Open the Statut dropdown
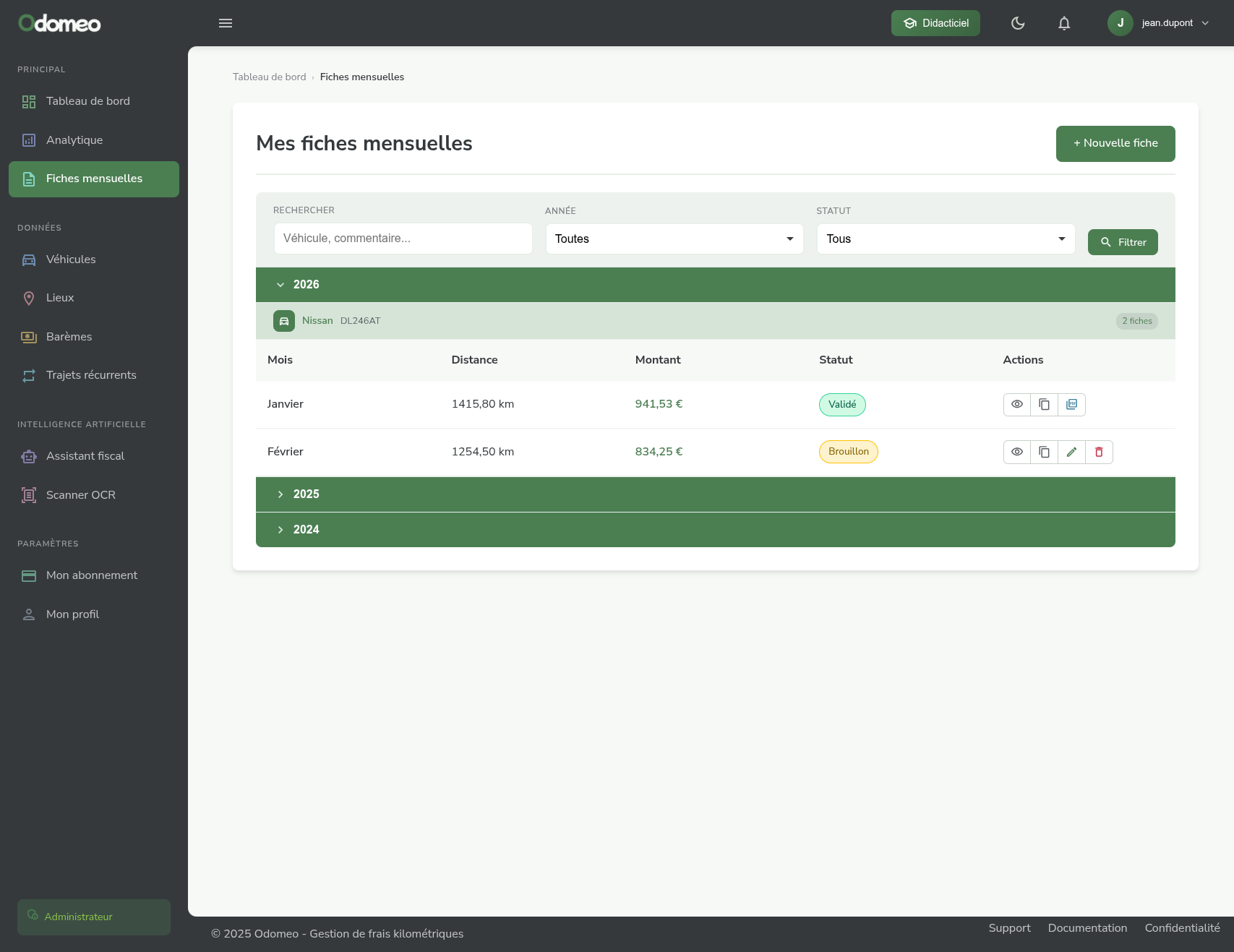 coord(946,239)
